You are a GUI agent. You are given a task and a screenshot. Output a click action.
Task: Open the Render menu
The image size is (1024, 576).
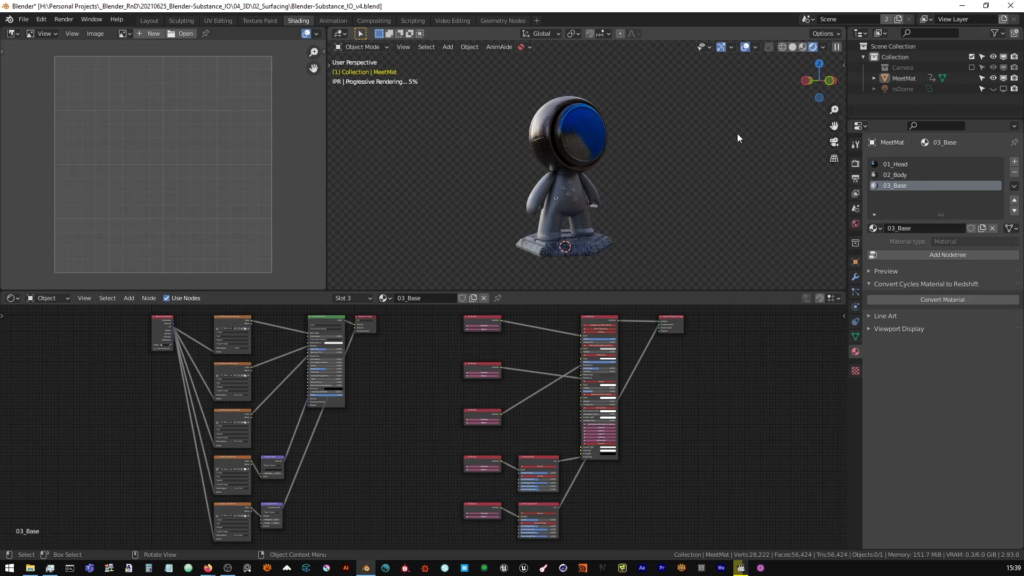pyautogui.click(x=63, y=19)
